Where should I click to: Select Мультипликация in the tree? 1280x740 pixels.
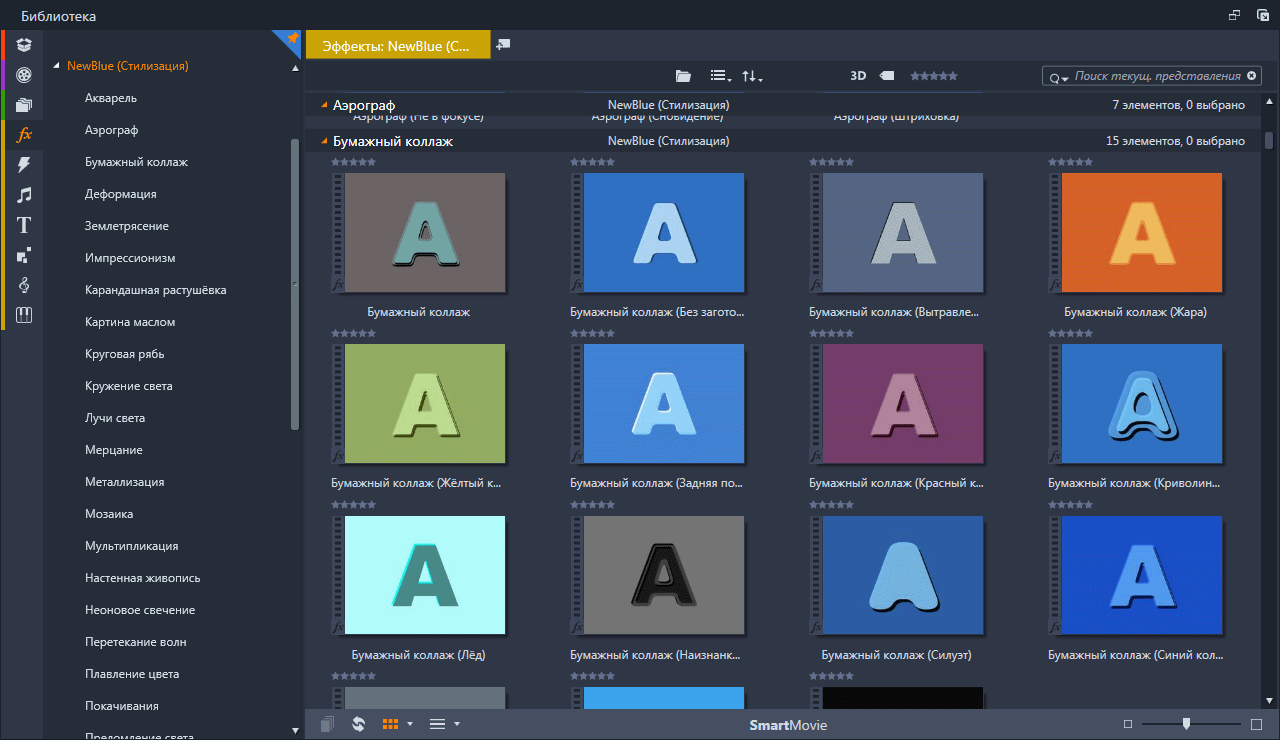pyautogui.click(x=132, y=546)
